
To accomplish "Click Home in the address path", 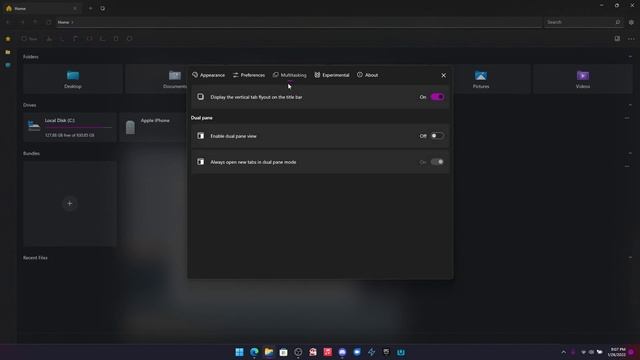I will [63, 22].
